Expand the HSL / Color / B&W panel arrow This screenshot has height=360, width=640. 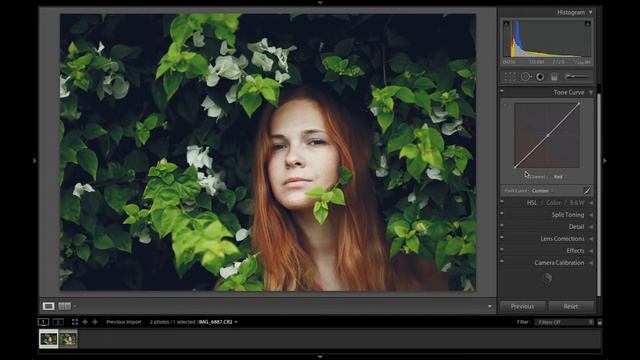[591, 203]
